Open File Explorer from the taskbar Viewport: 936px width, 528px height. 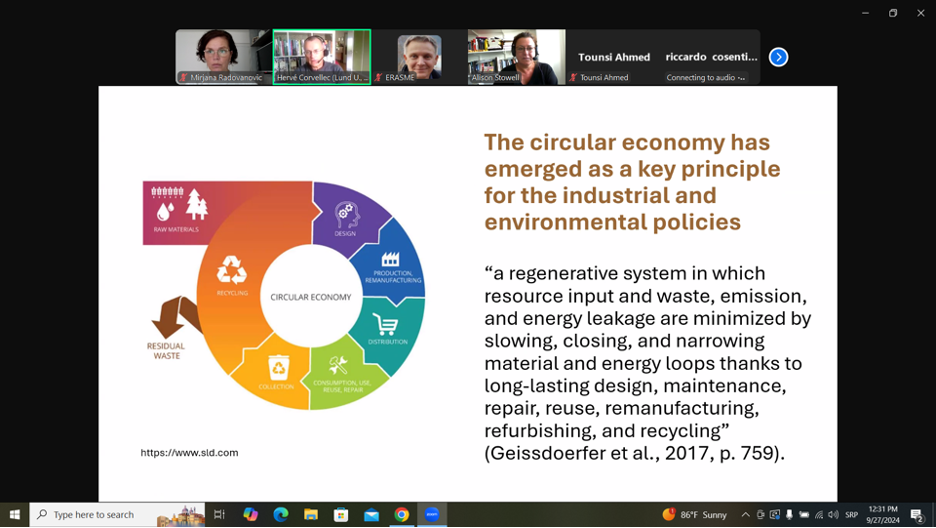pos(311,515)
